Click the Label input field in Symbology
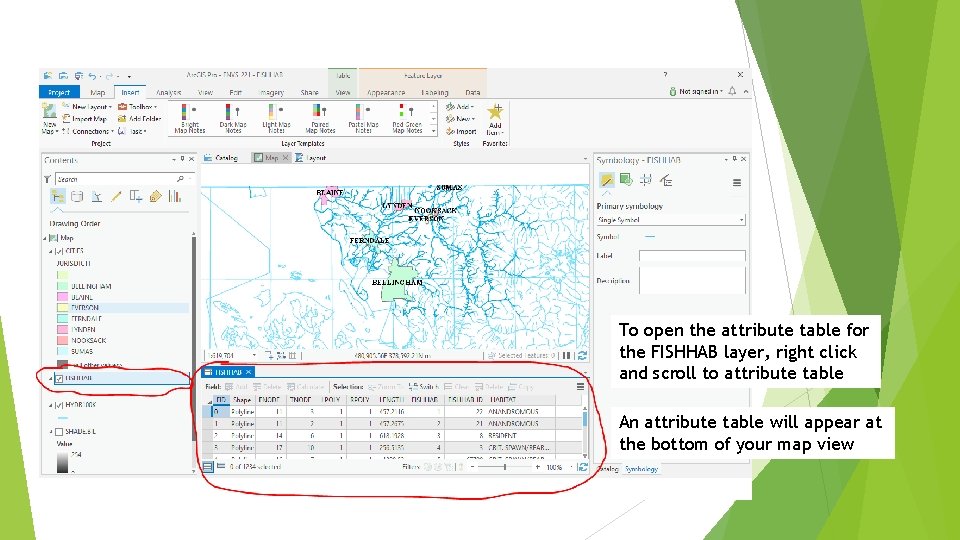 click(x=692, y=256)
